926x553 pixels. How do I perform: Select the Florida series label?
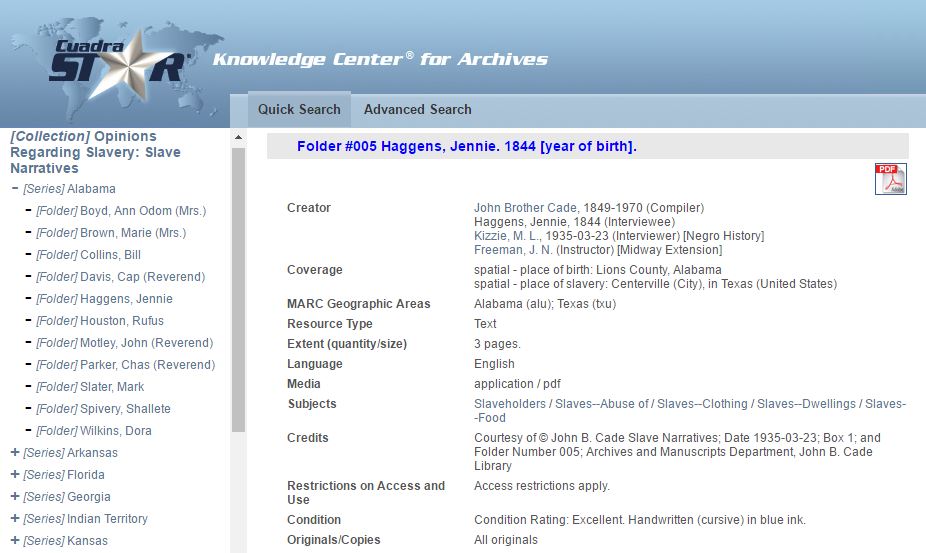[64, 474]
